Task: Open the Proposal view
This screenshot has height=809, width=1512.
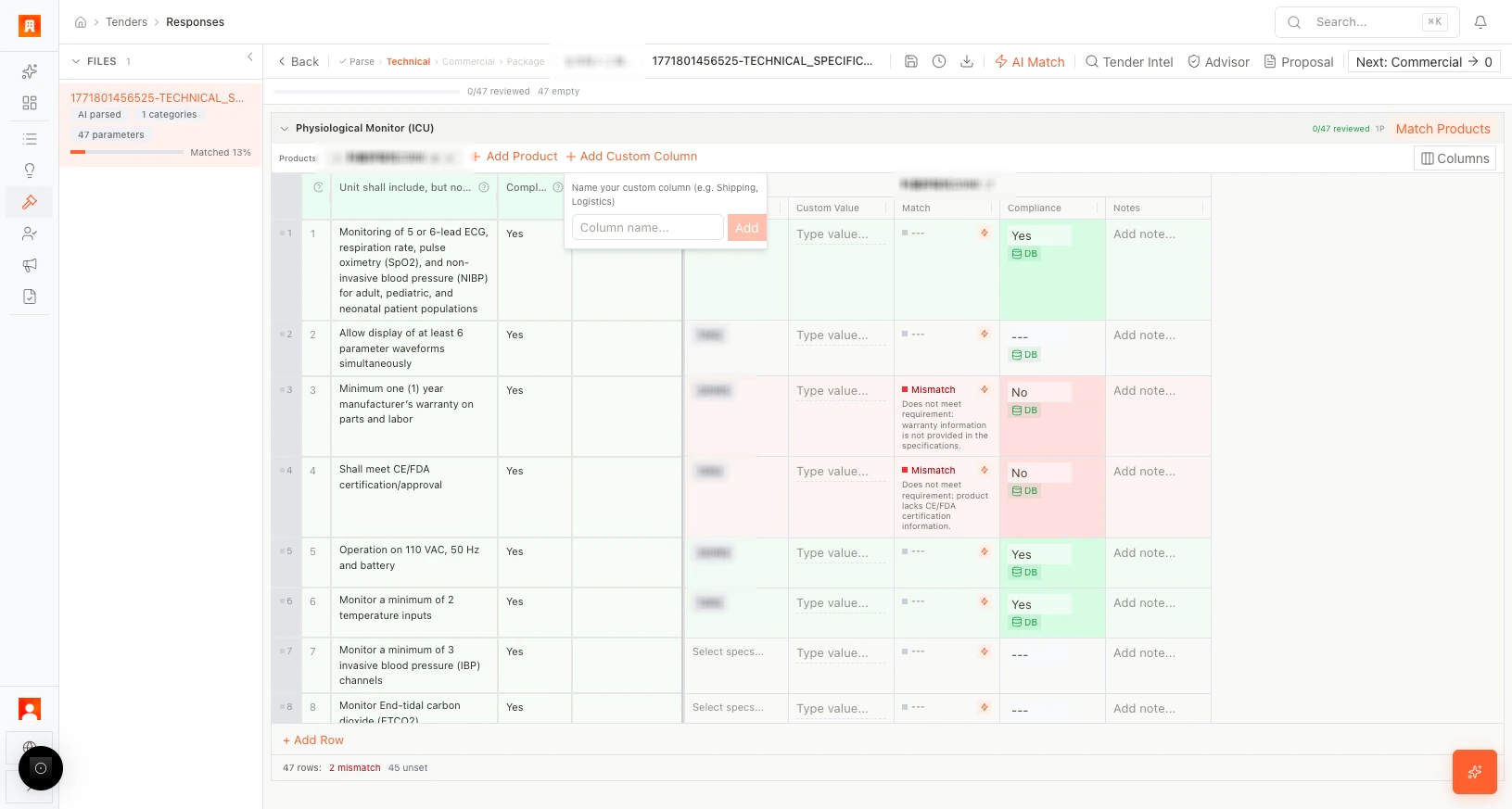Action: 1299,62
